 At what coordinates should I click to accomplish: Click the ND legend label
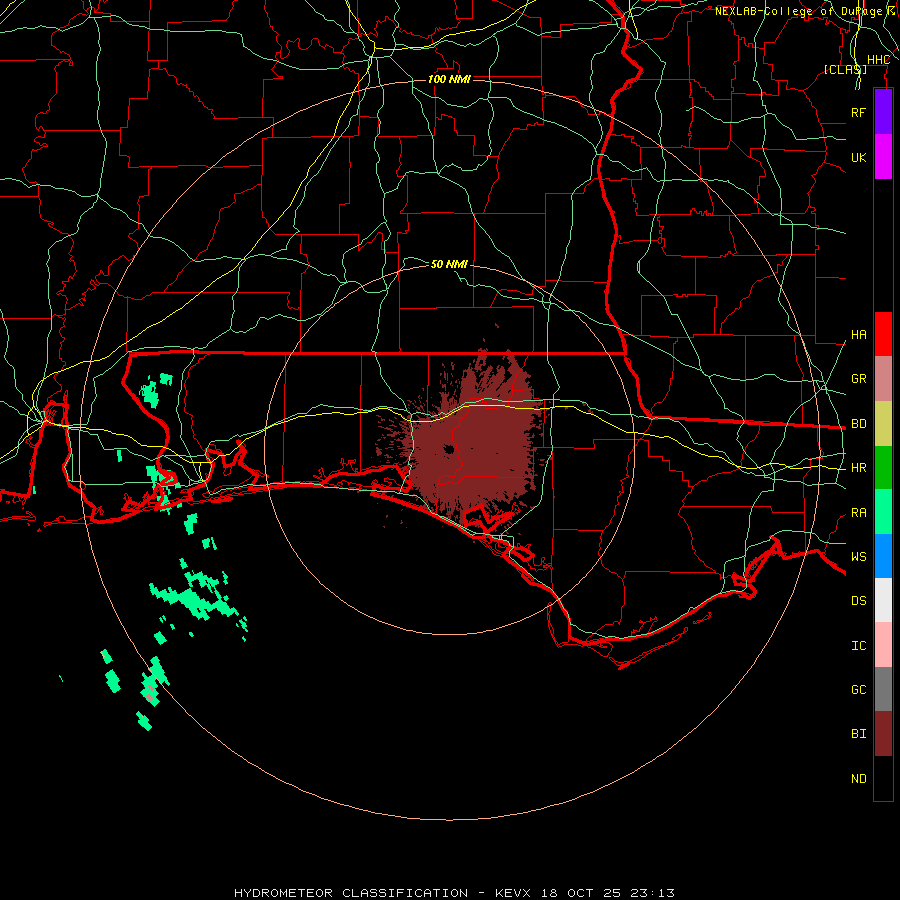(858, 779)
